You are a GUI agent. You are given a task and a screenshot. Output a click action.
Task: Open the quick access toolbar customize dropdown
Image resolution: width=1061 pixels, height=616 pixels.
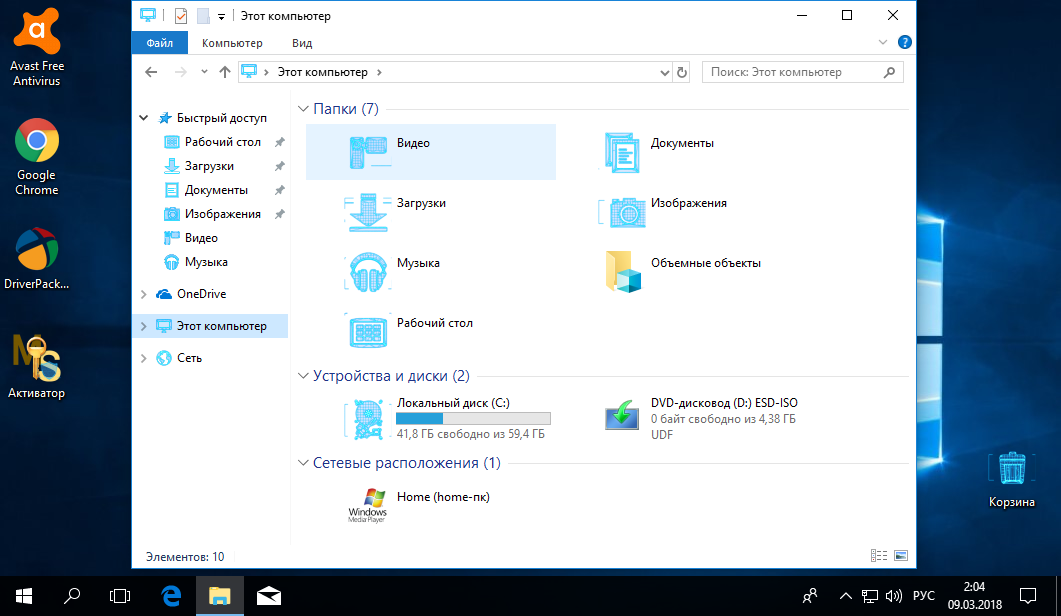(221, 17)
